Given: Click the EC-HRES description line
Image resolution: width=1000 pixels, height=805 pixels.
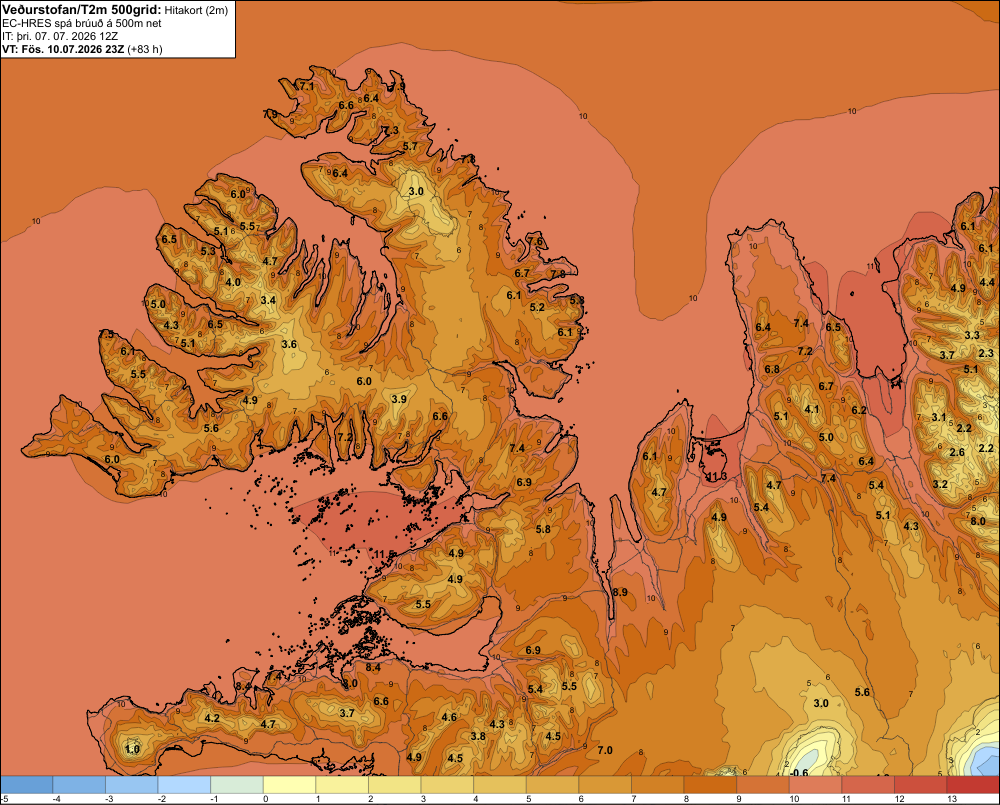Looking at the screenshot, I should coord(82,24).
